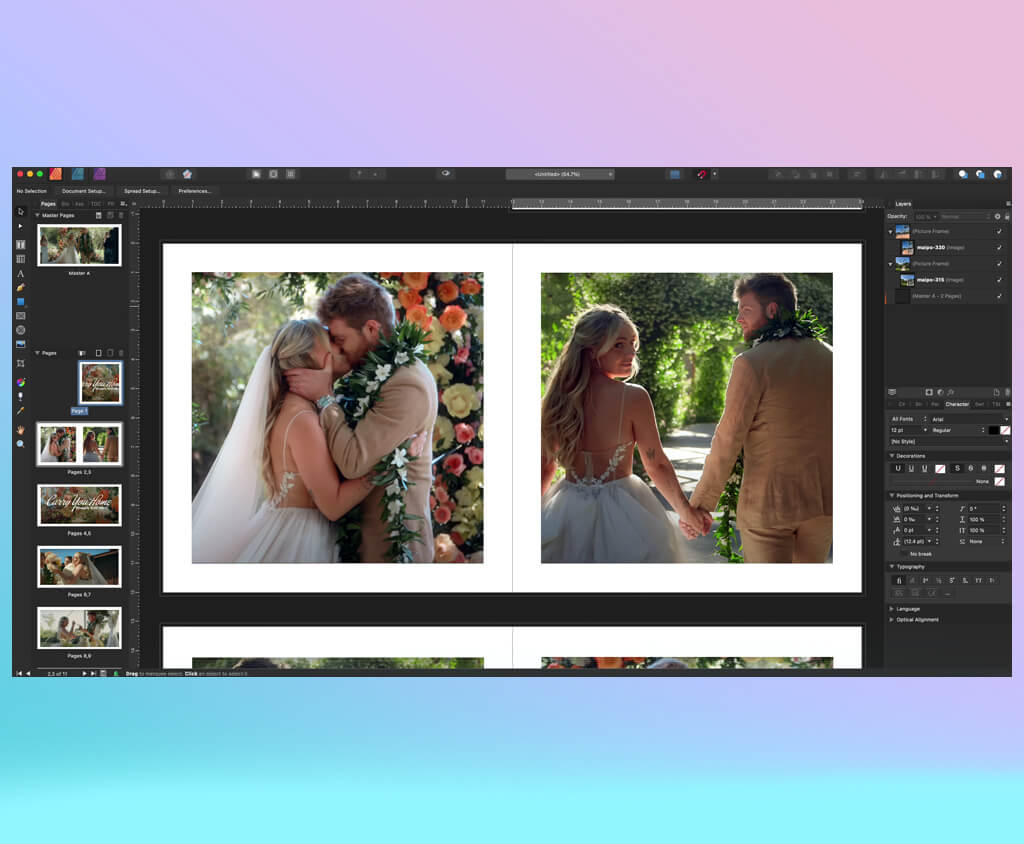Screen dimensions: 1024x844
Task: Switch to the Pages panel tab
Action: (48, 204)
